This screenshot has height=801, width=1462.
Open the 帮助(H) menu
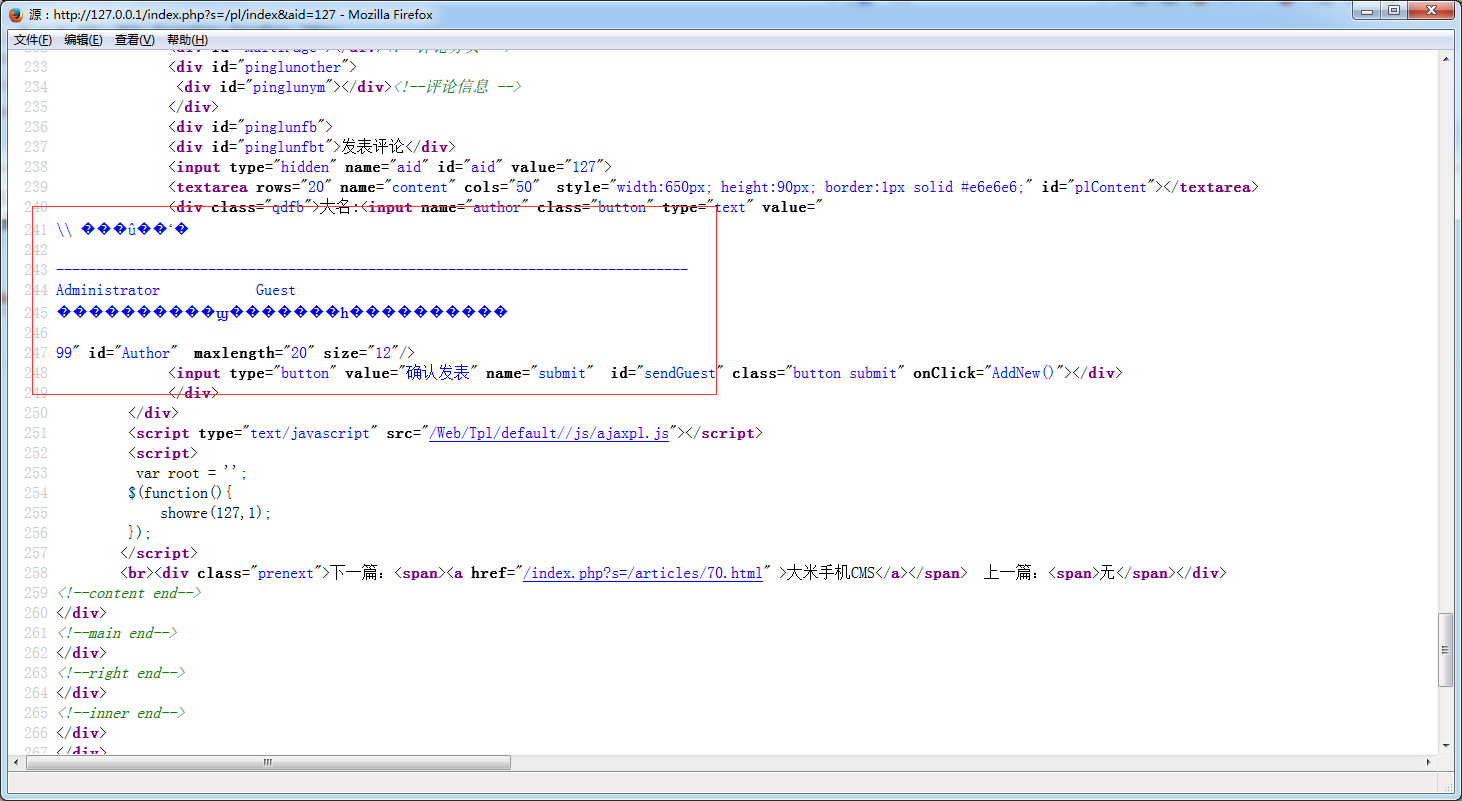click(x=187, y=40)
